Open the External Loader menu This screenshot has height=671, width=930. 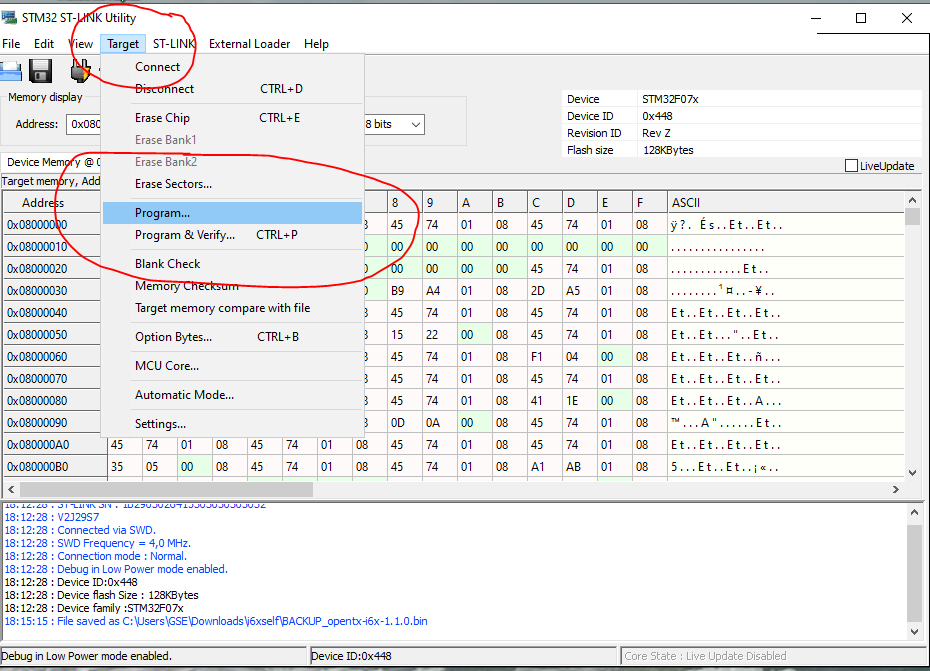coord(249,44)
